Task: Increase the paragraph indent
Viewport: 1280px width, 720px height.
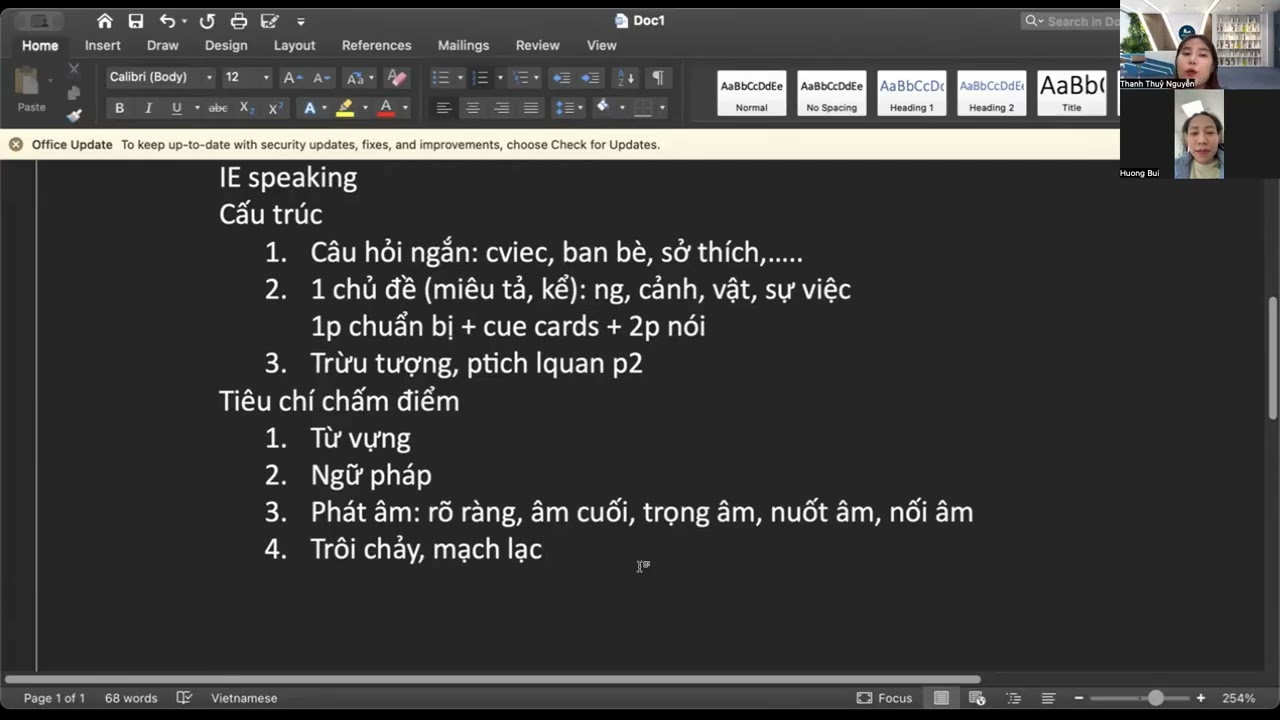Action: coord(591,77)
